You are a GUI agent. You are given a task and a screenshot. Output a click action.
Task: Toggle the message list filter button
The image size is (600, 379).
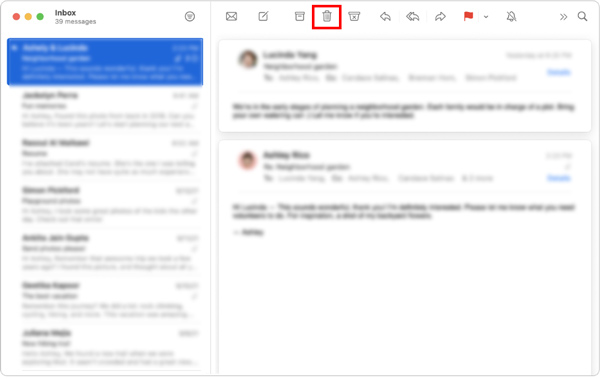coord(190,16)
